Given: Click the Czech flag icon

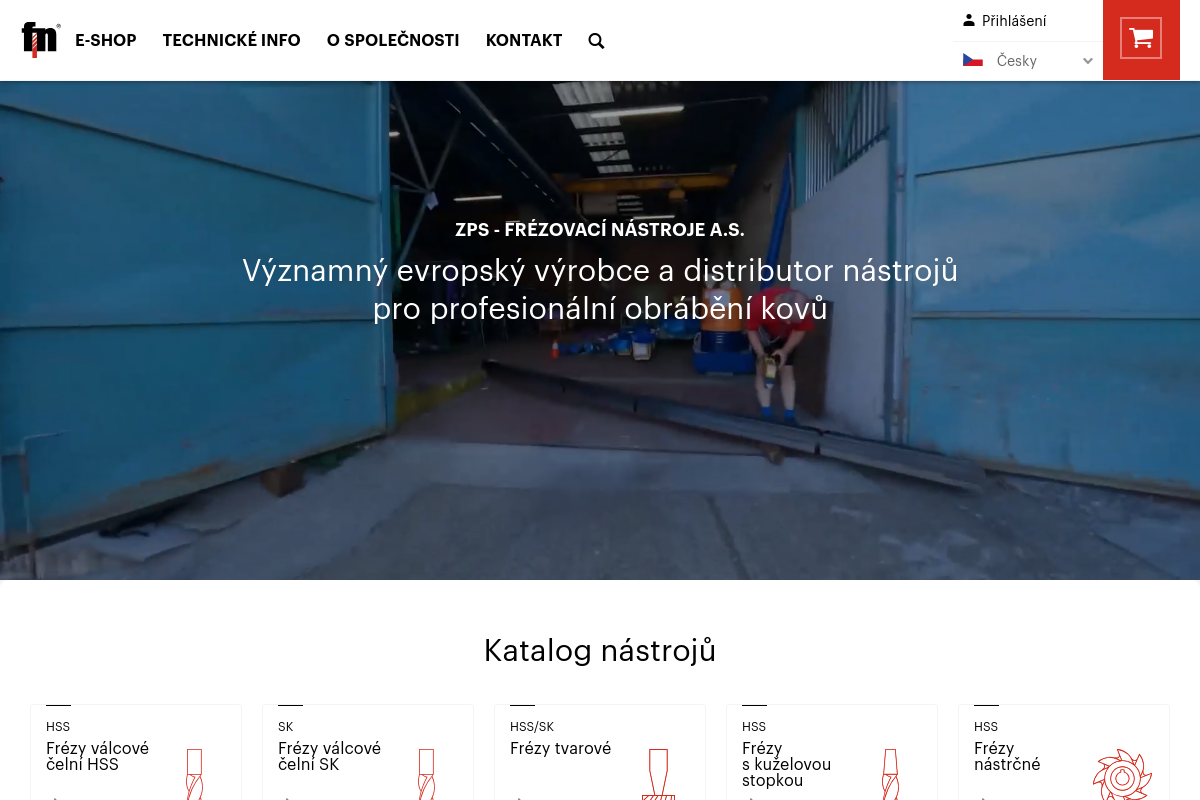Looking at the screenshot, I should coord(973,60).
